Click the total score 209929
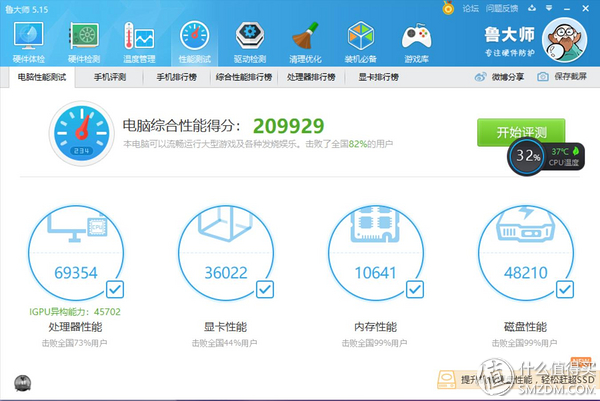Viewport: 600px width, 401px height. coord(289,126)
